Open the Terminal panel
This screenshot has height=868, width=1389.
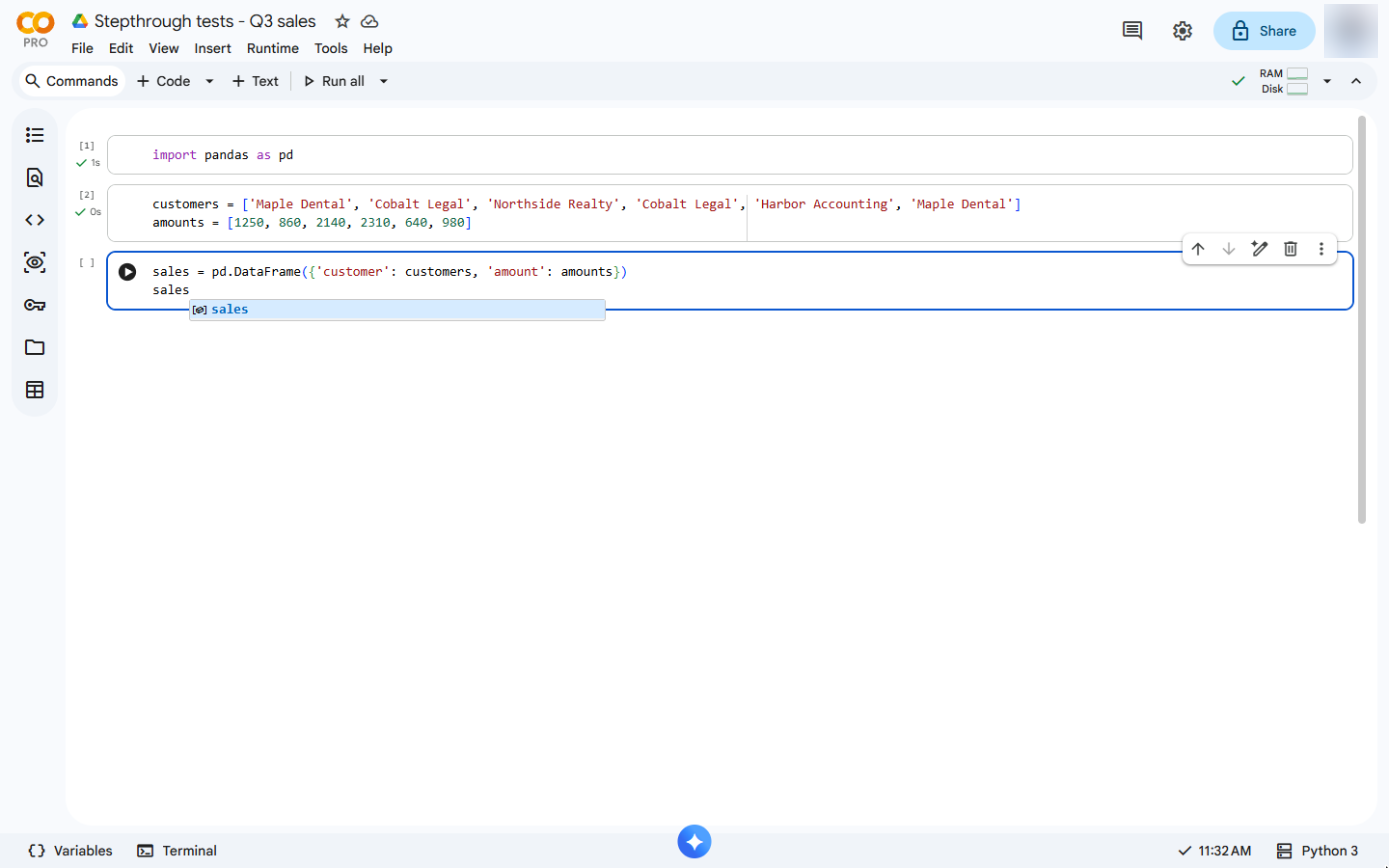pos(177,851)
